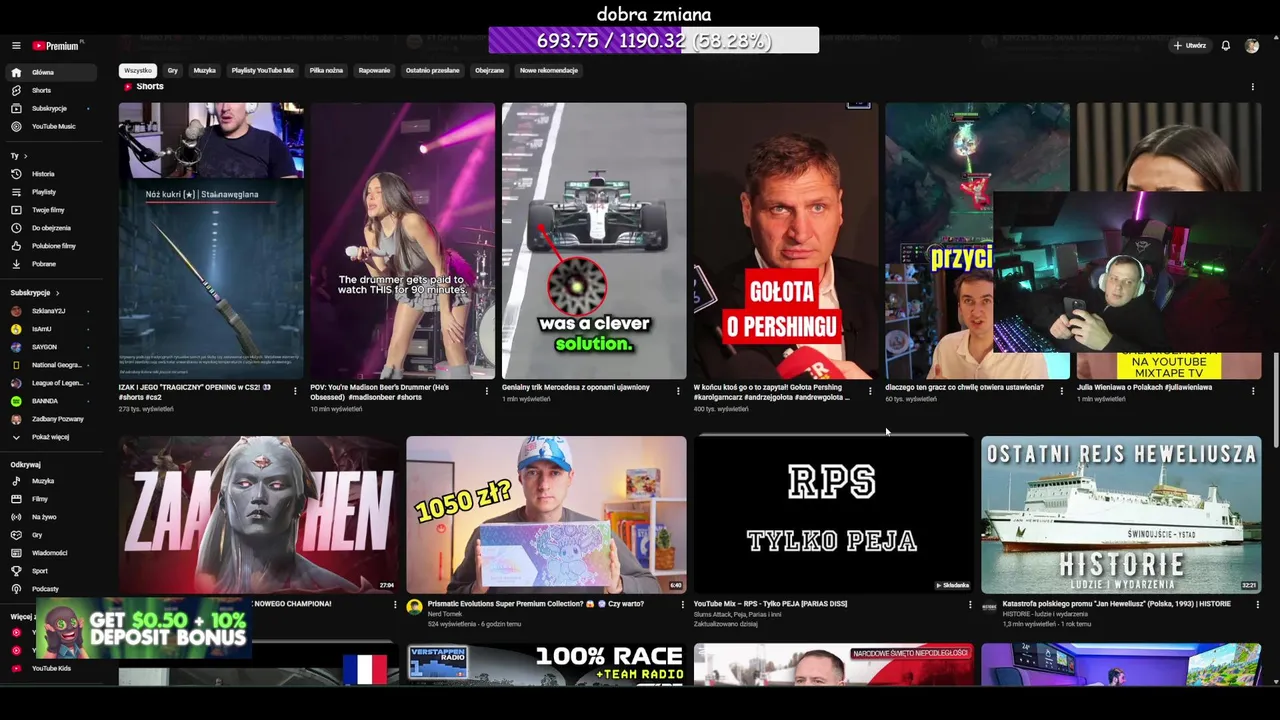Open Wiadomości under Odkrywaj
The image size is (1280, 720).
point(52,553)
